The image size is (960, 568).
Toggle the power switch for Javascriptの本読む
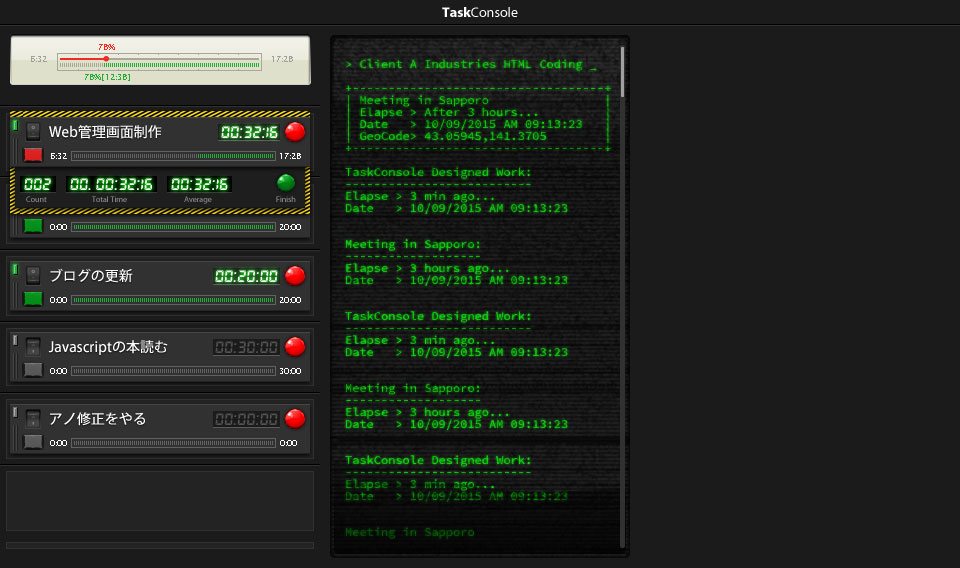tap(33, 347)
